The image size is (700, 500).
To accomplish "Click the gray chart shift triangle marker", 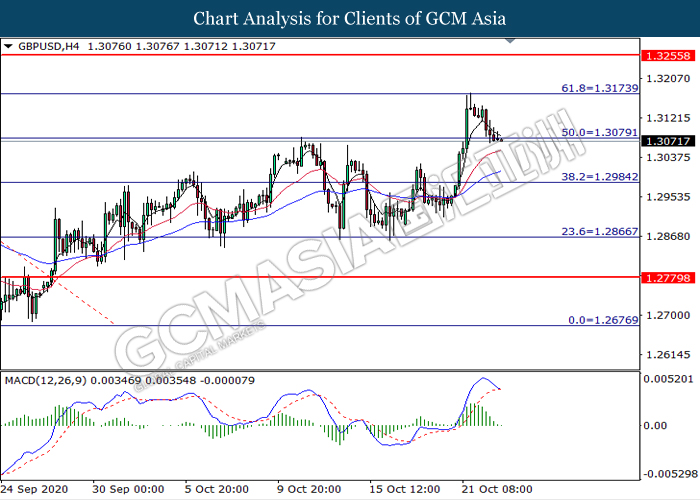I will pyautogui.click(x=511, y=43).
